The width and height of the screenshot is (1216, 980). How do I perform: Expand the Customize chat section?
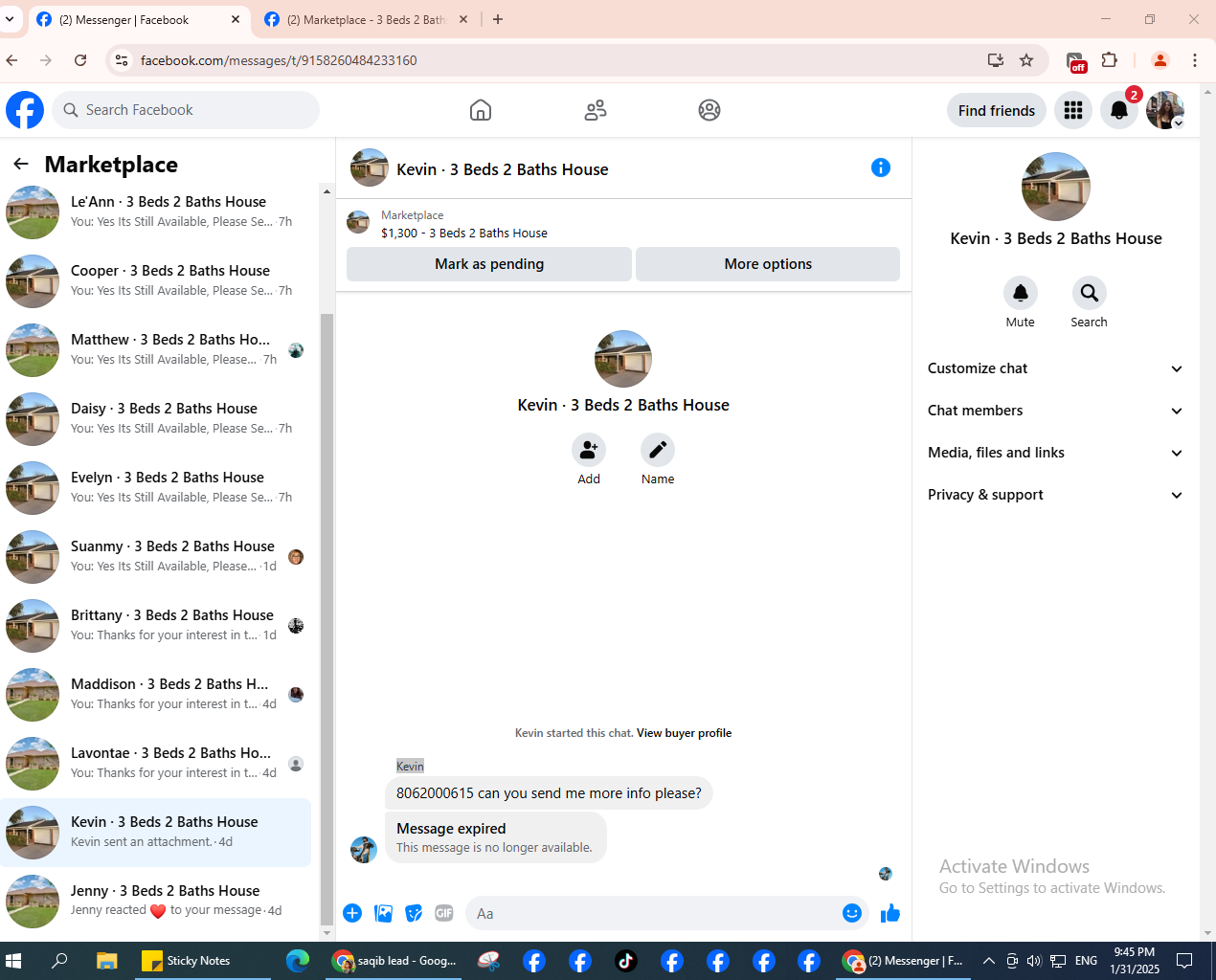1055,368
